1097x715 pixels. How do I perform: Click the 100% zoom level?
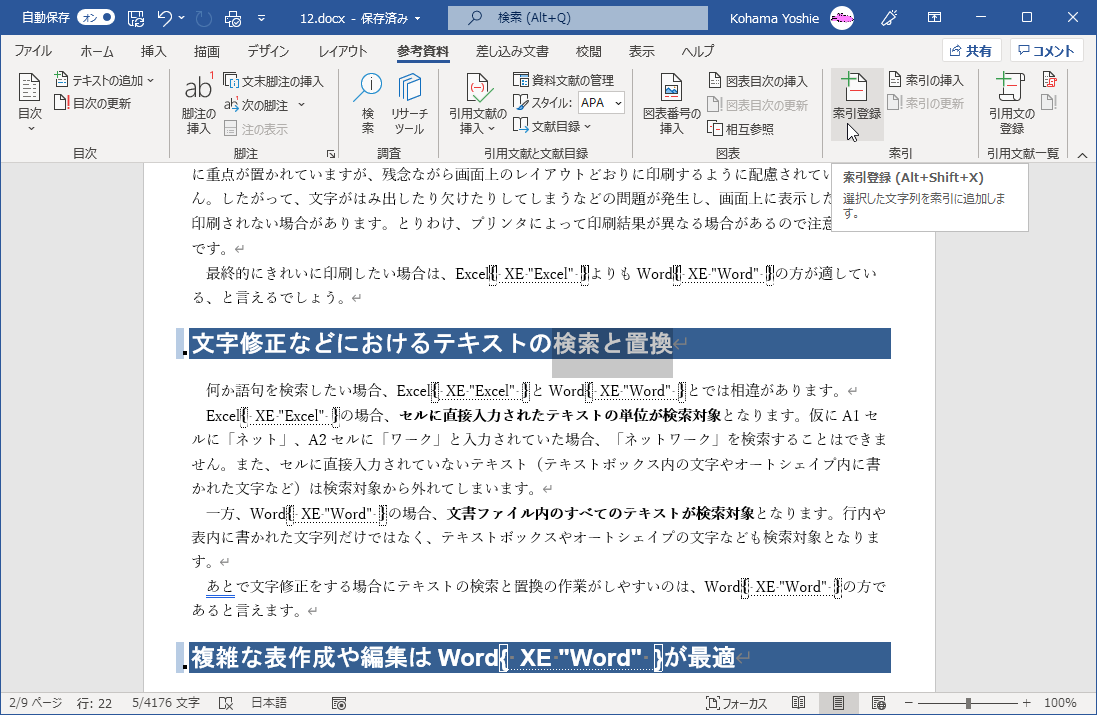pos(1060,702)
